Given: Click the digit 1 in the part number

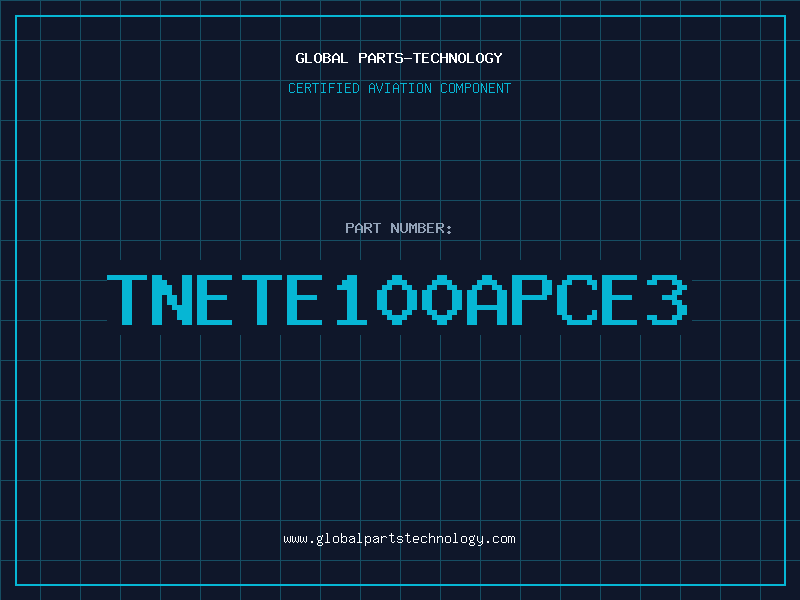Looking at the screenshot, I should click(x=355, y=300).
